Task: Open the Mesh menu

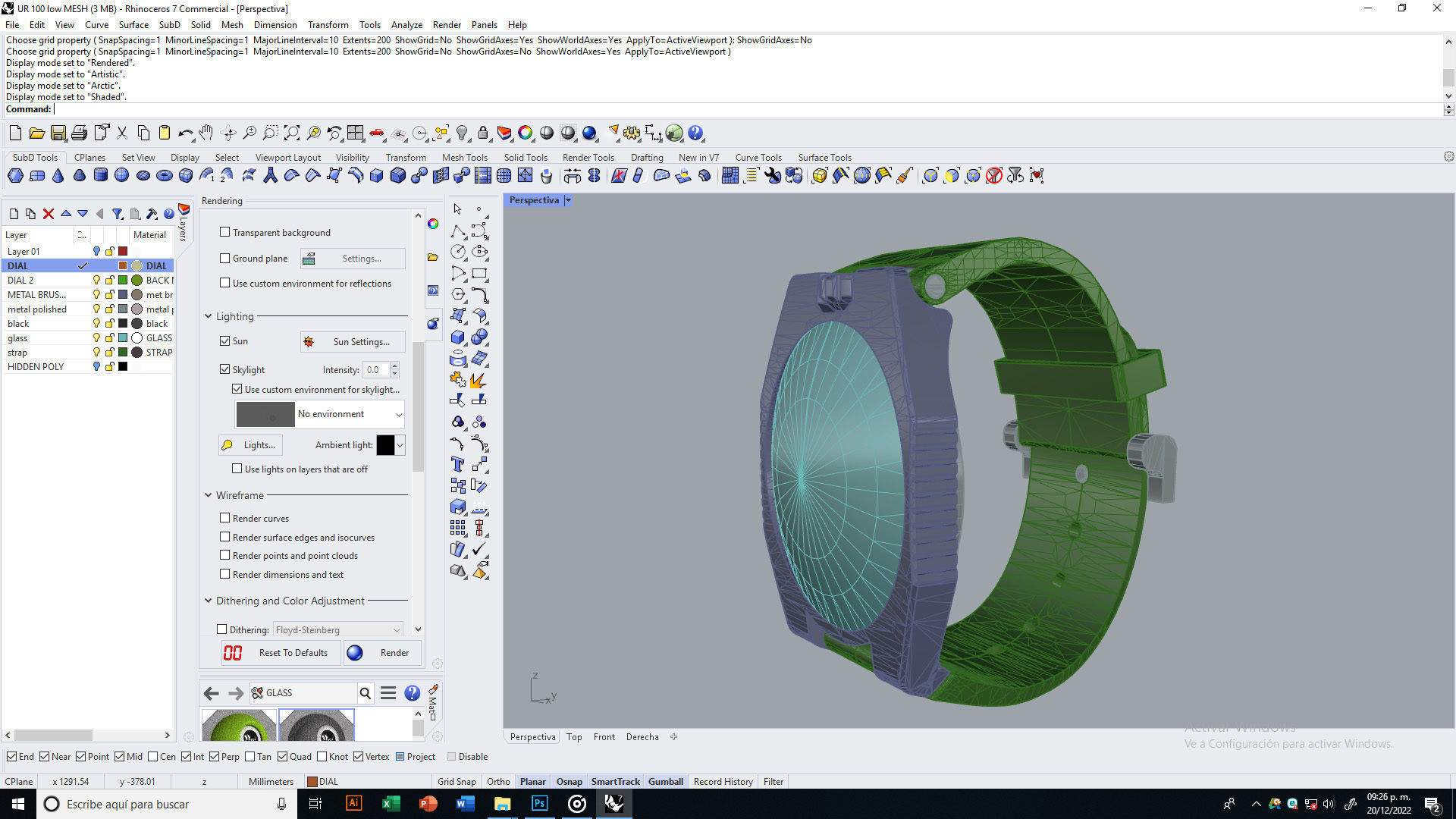Action: click(232, 25)
